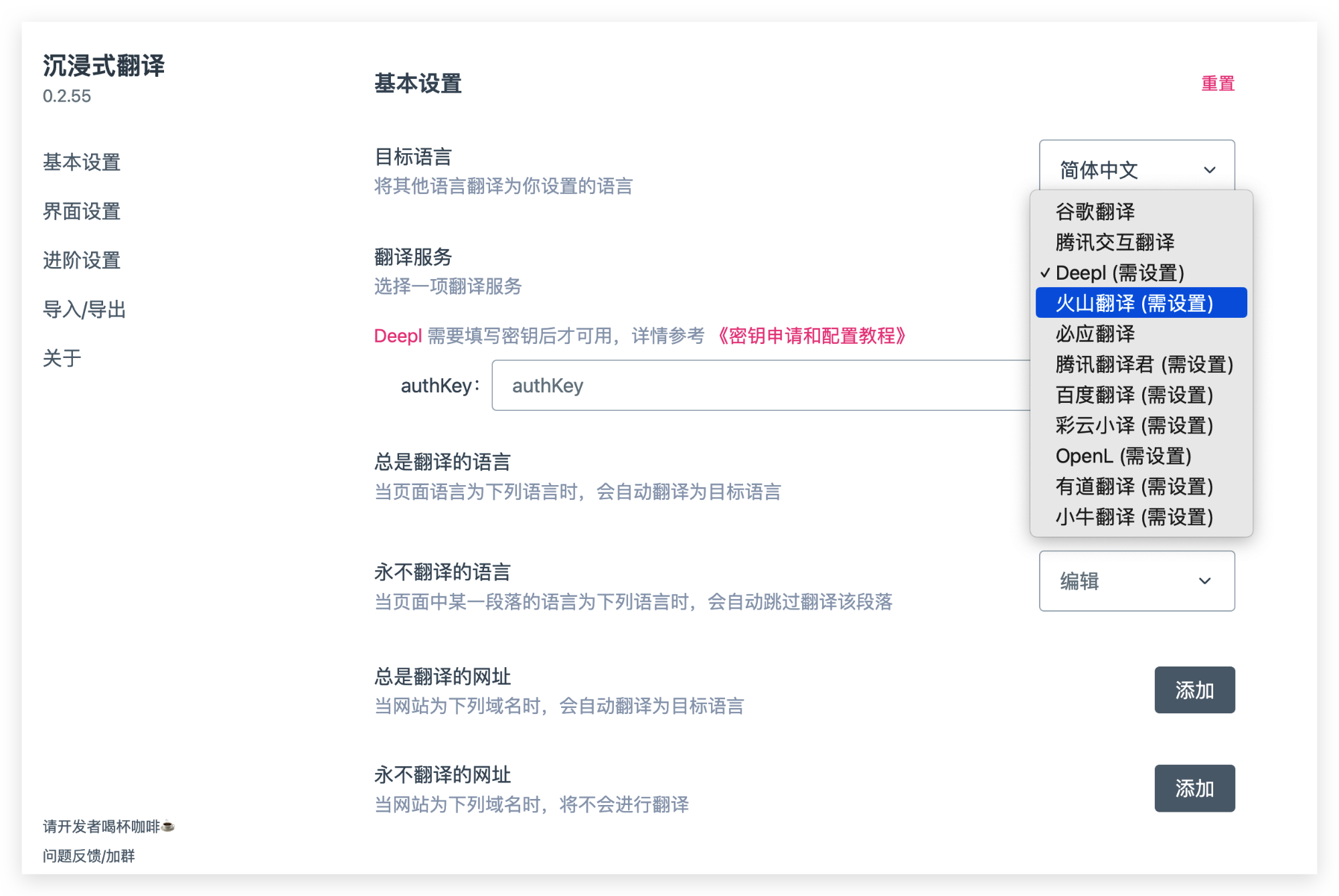Click the 0.2.55 version number

click(67, 96)
